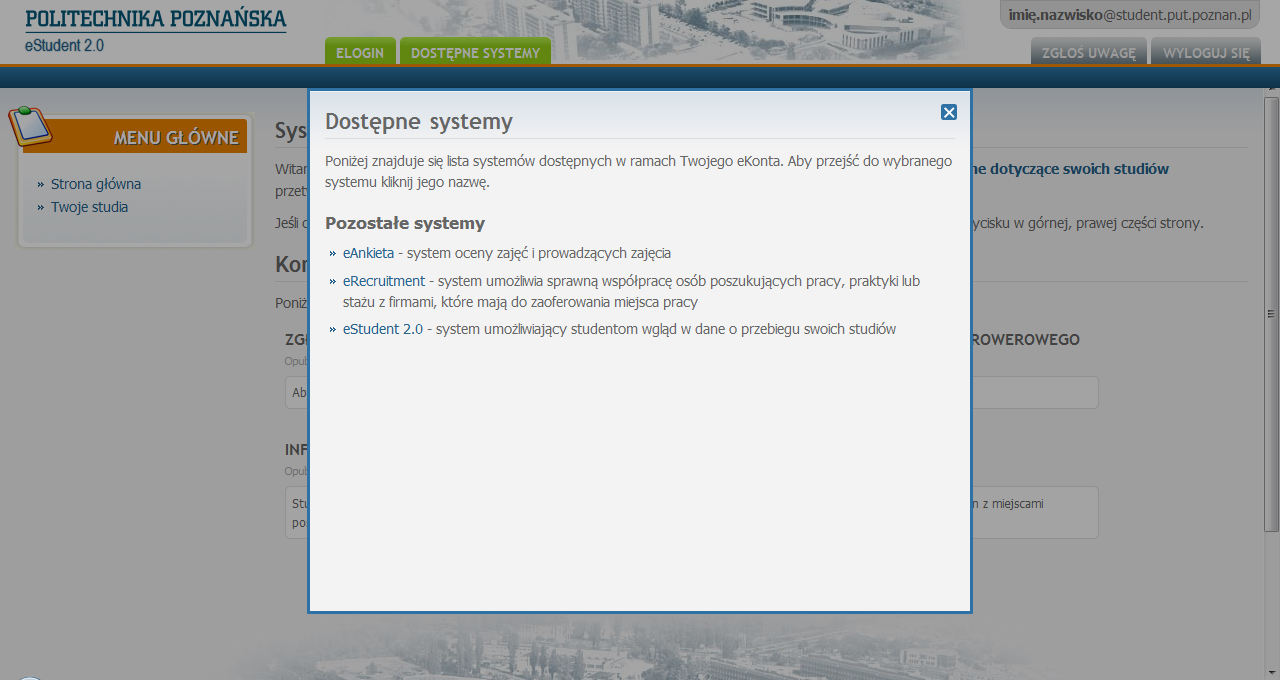Log out with WYLOGUJ SIĘ button
This screenshot has width=1280, height=680.
(1206, 52)
